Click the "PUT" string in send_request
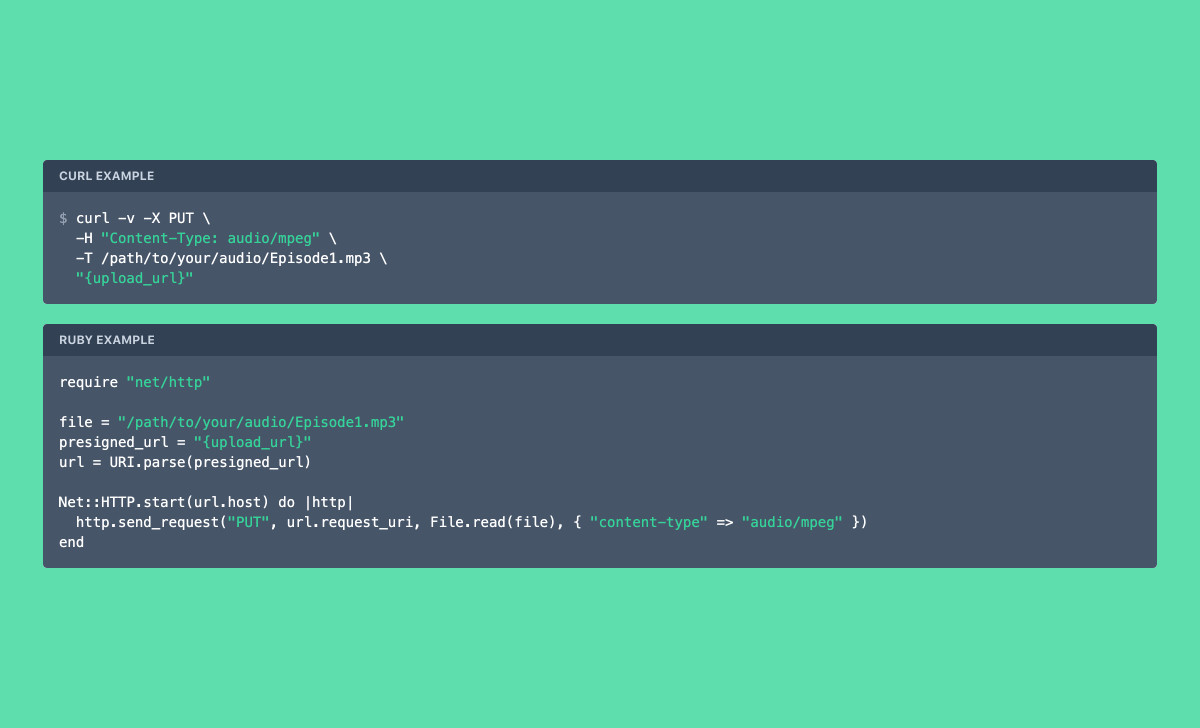Viewport: 1200px width, 728px height. pos(248,522)
